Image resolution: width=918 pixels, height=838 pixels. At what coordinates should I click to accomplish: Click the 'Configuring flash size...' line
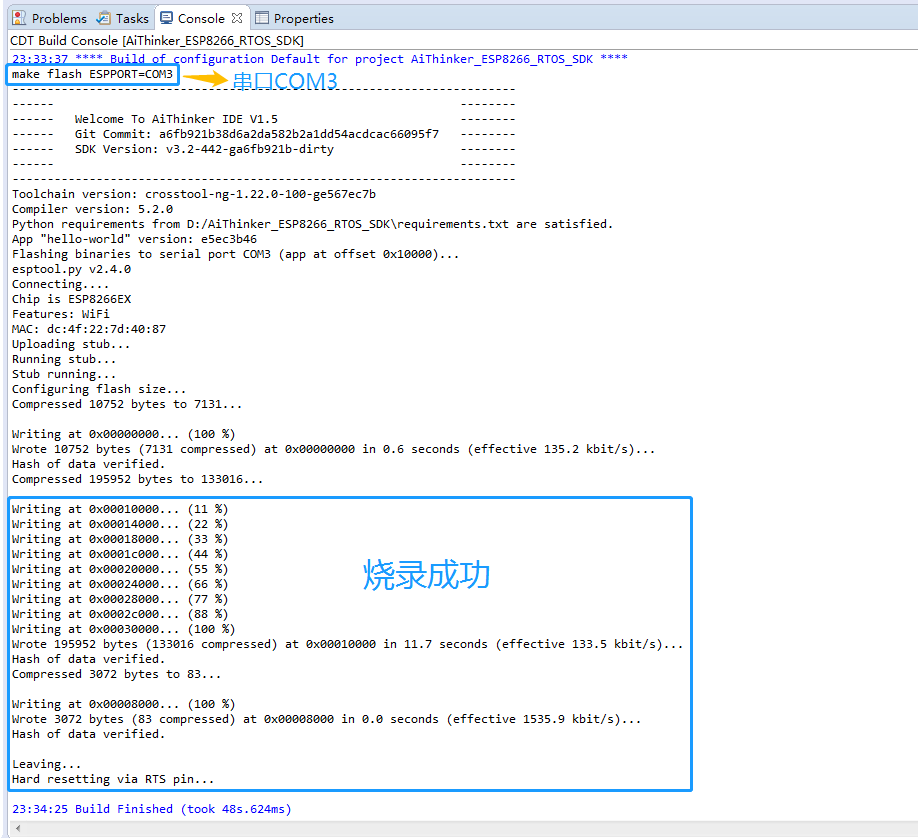point(99,389)
